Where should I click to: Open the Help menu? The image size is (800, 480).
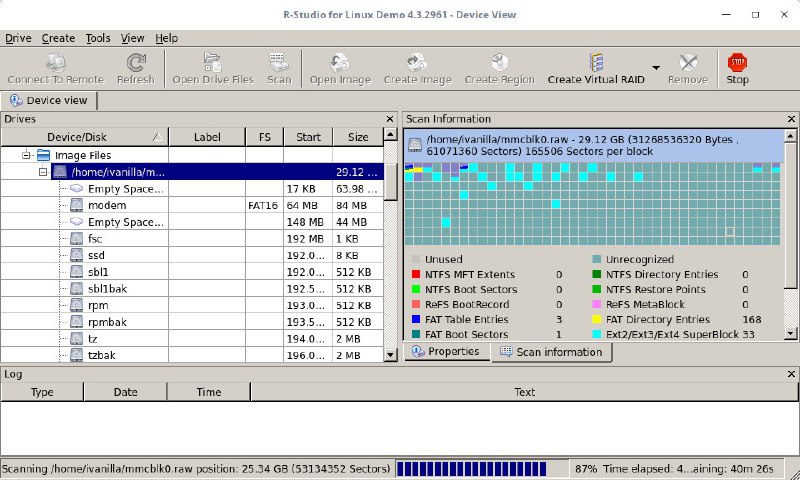click(166, 38)
